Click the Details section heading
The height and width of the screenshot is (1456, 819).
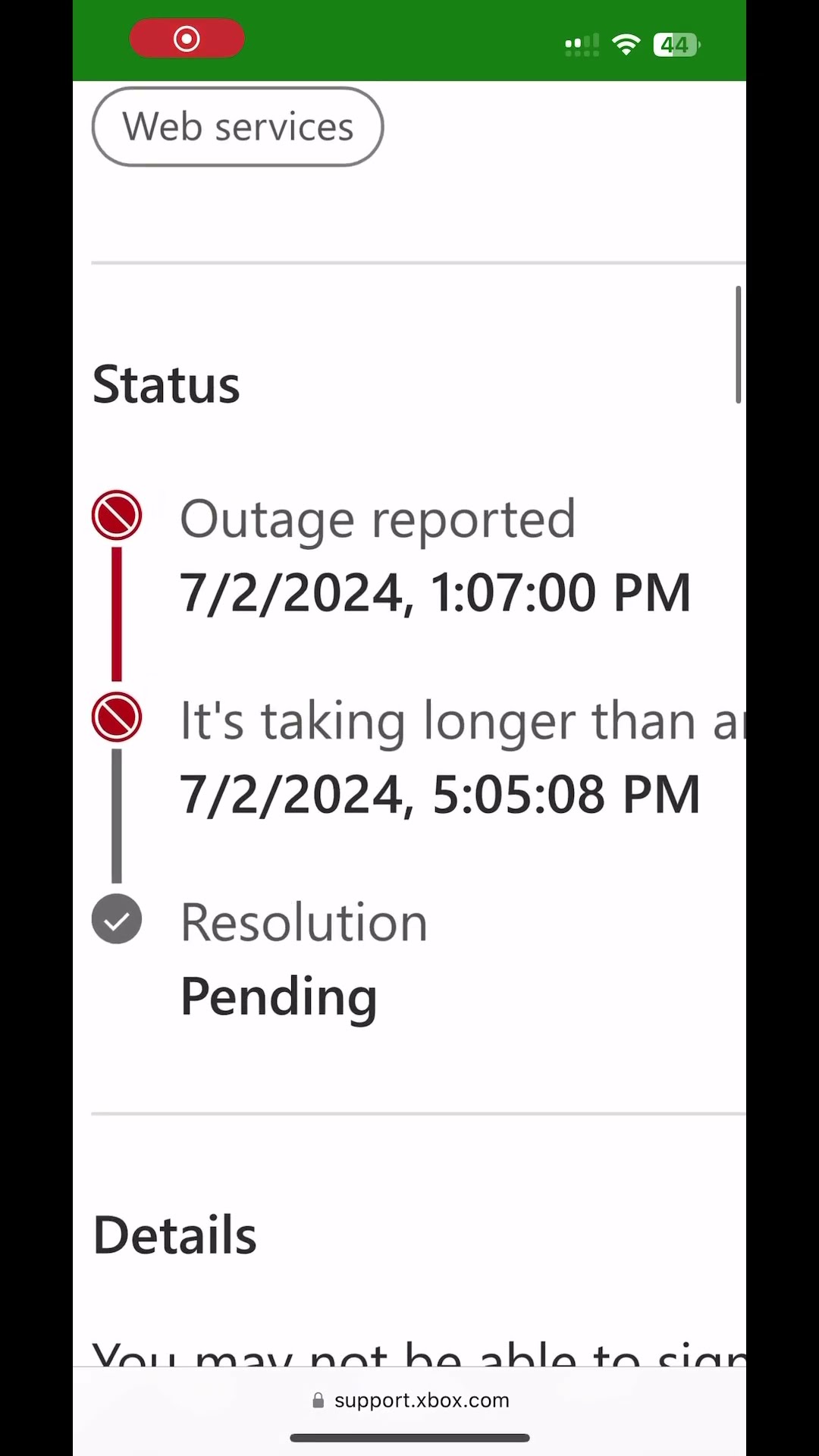click(x=174, y=1235)
